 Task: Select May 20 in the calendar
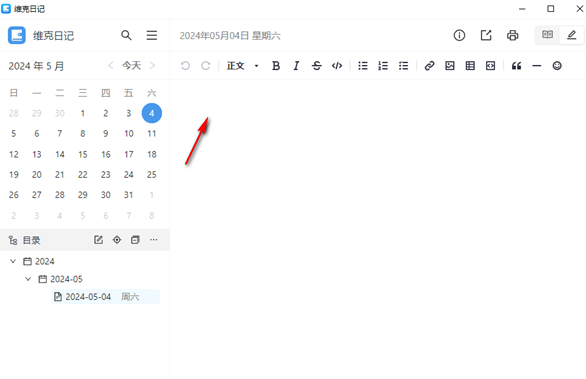[x=37, y=175]
